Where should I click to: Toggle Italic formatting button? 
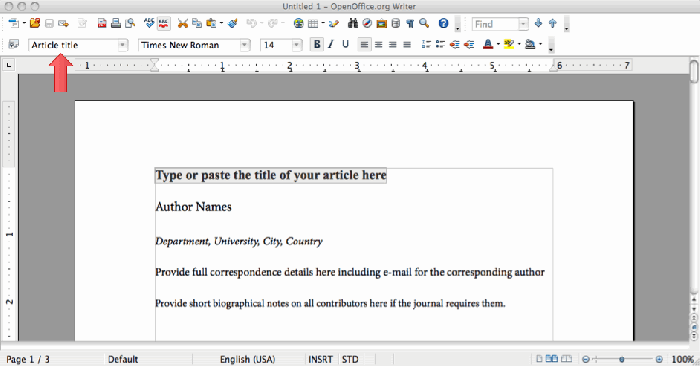tap(331, 44)
